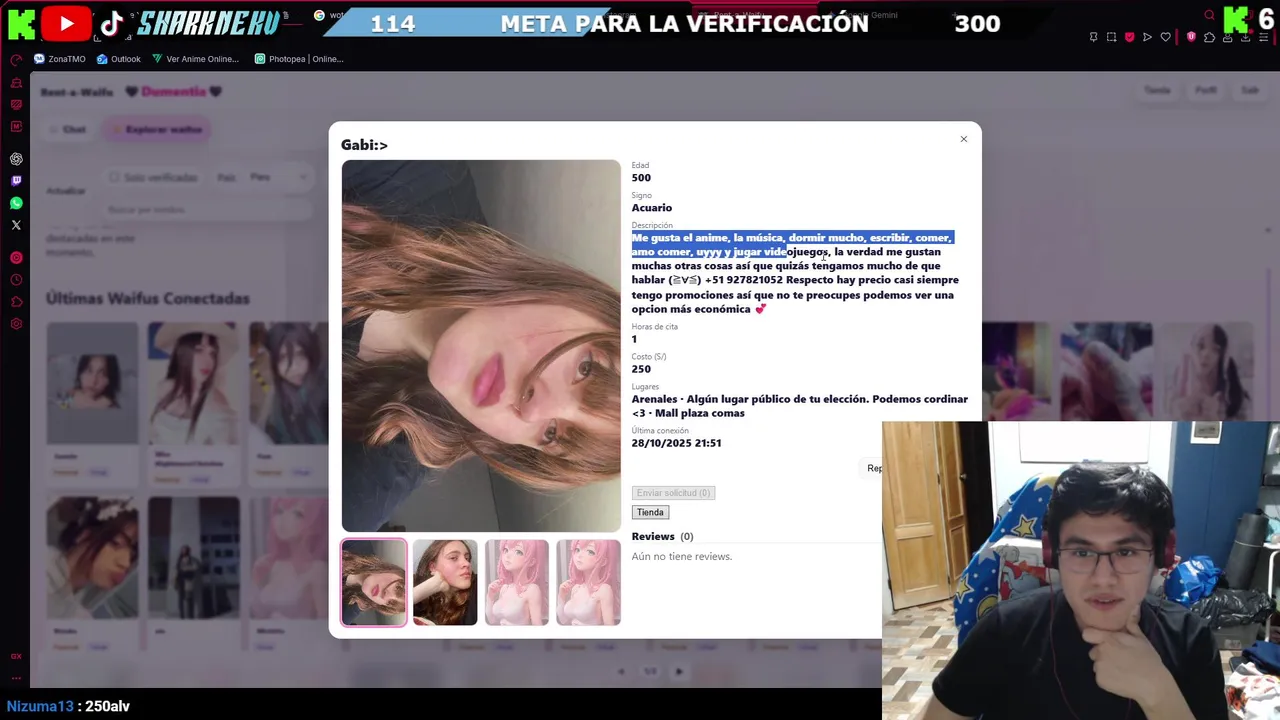Screen dimensions: 1280x720
Task: Click the large main profile photo
Action: (x=481, y=346)
